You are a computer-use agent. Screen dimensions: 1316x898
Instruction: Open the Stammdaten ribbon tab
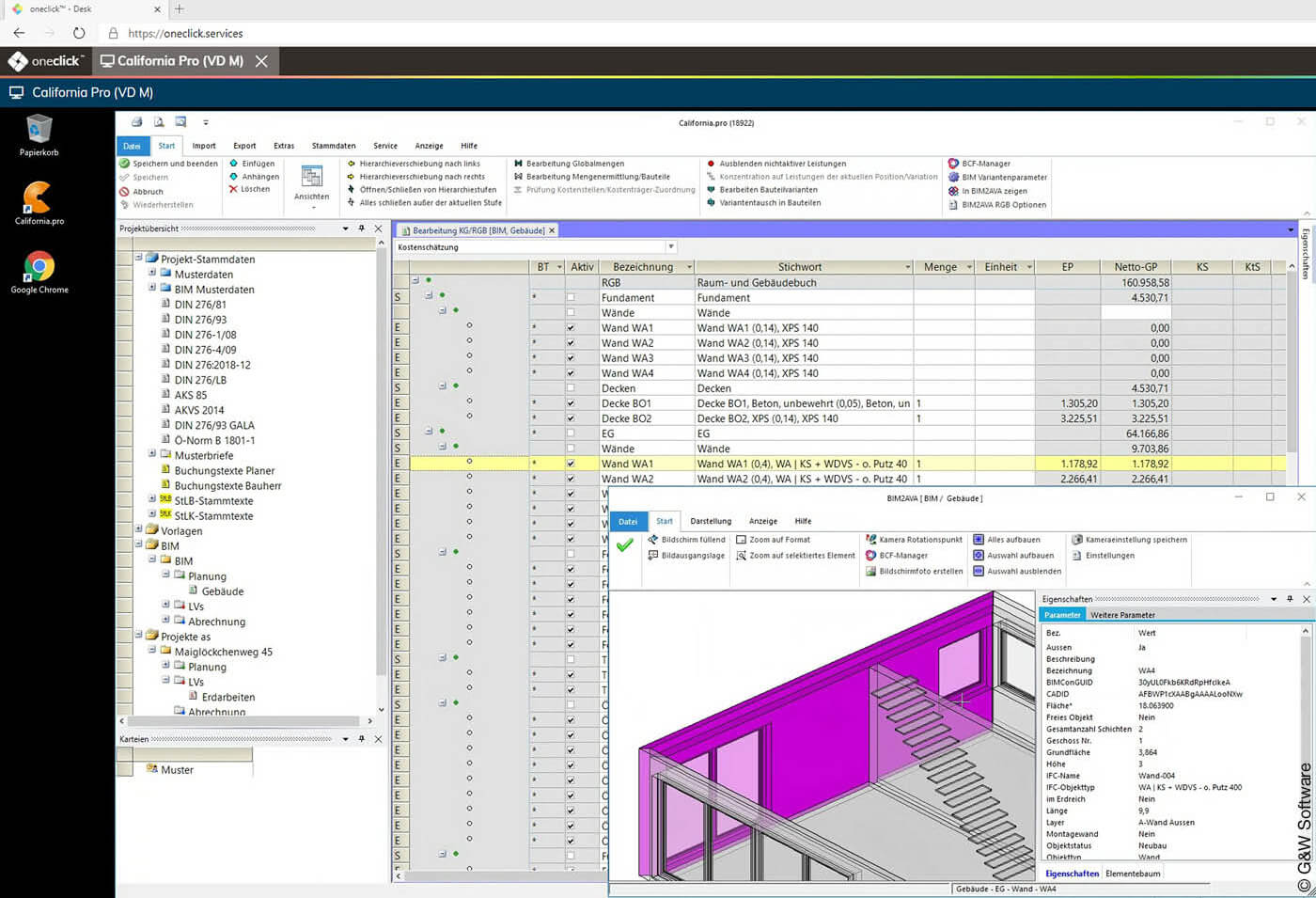pos(334,145)
